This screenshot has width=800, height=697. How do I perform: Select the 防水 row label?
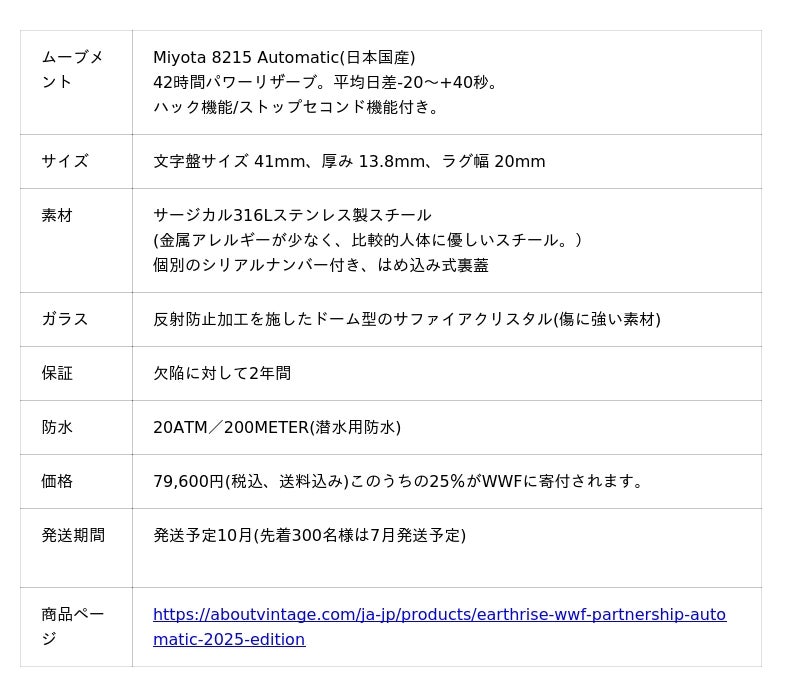pyautogui.click(x=57, y=428)
